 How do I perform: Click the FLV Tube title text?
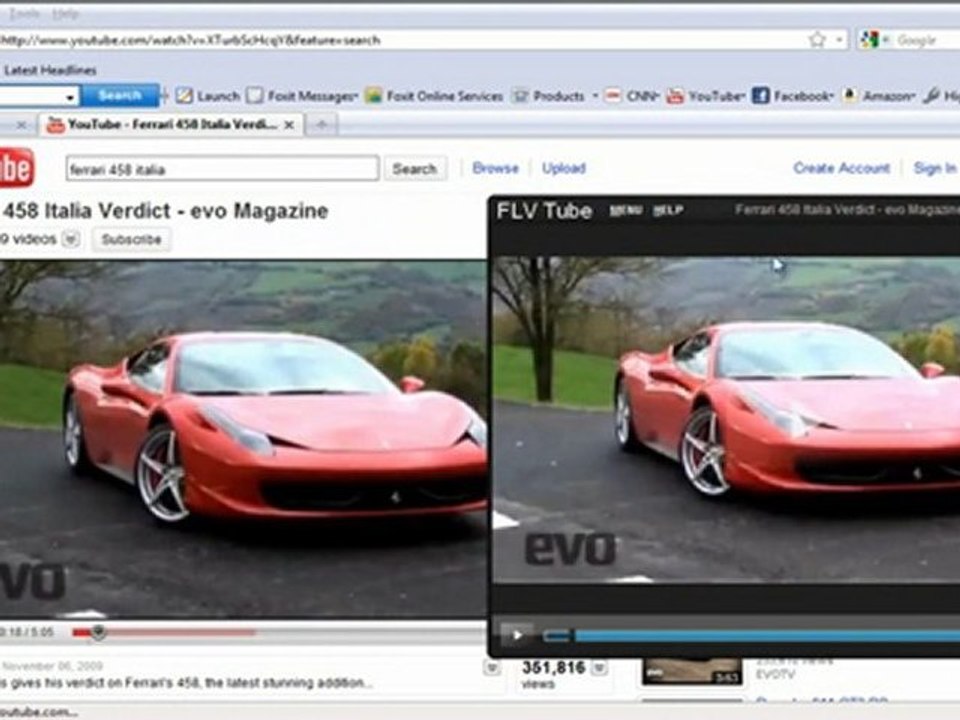click(x=544, y=211)
